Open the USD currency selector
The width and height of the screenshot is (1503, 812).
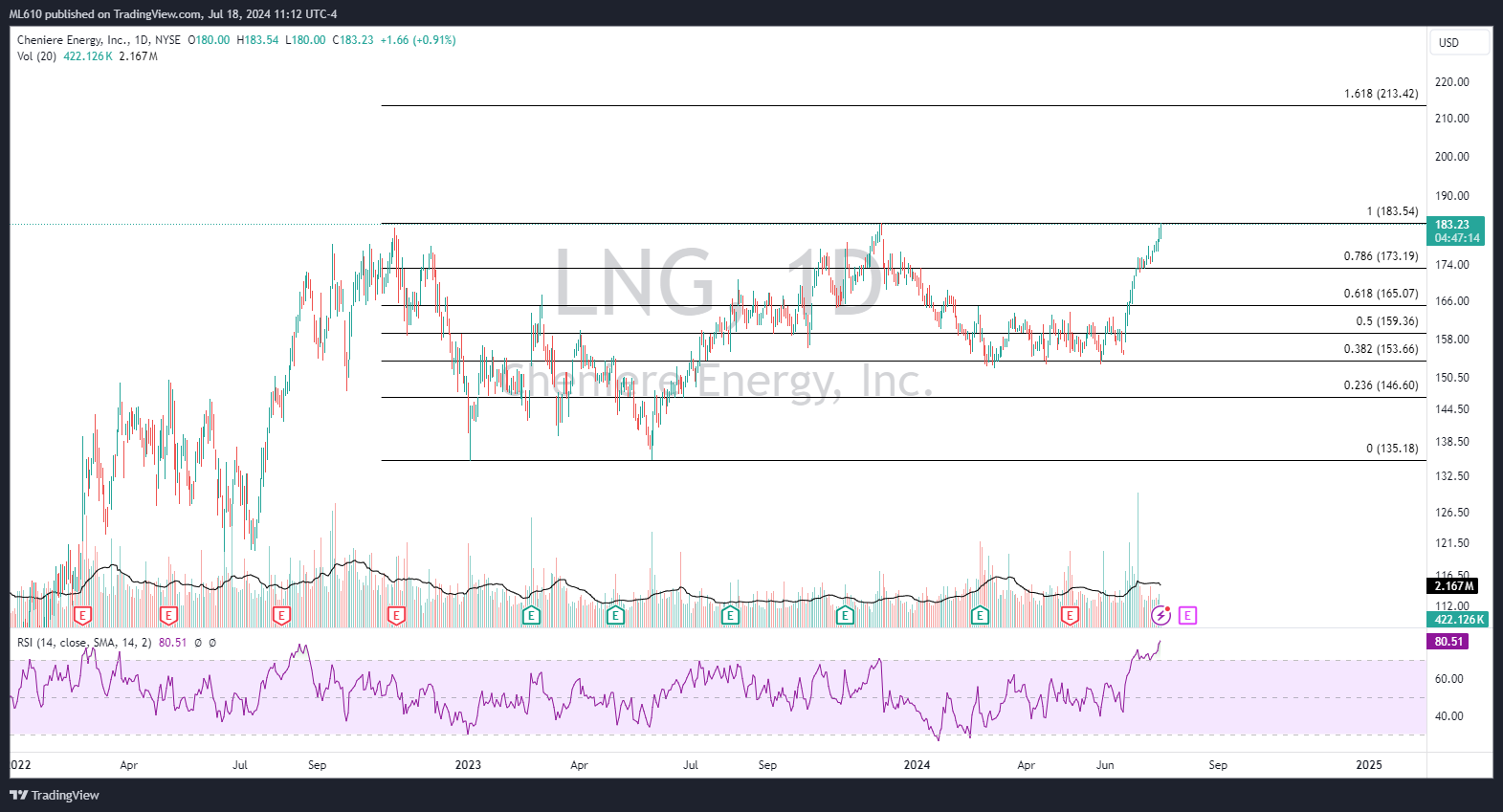(x=1460, y=42)
